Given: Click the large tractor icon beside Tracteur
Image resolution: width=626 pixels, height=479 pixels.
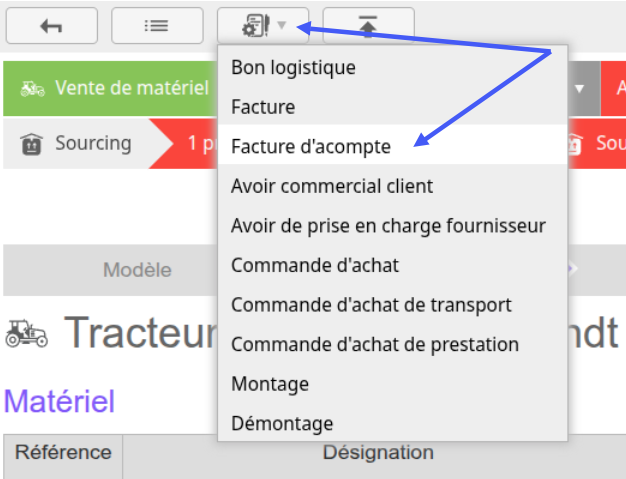Looking at the screenshot, I should coord(27,333).
